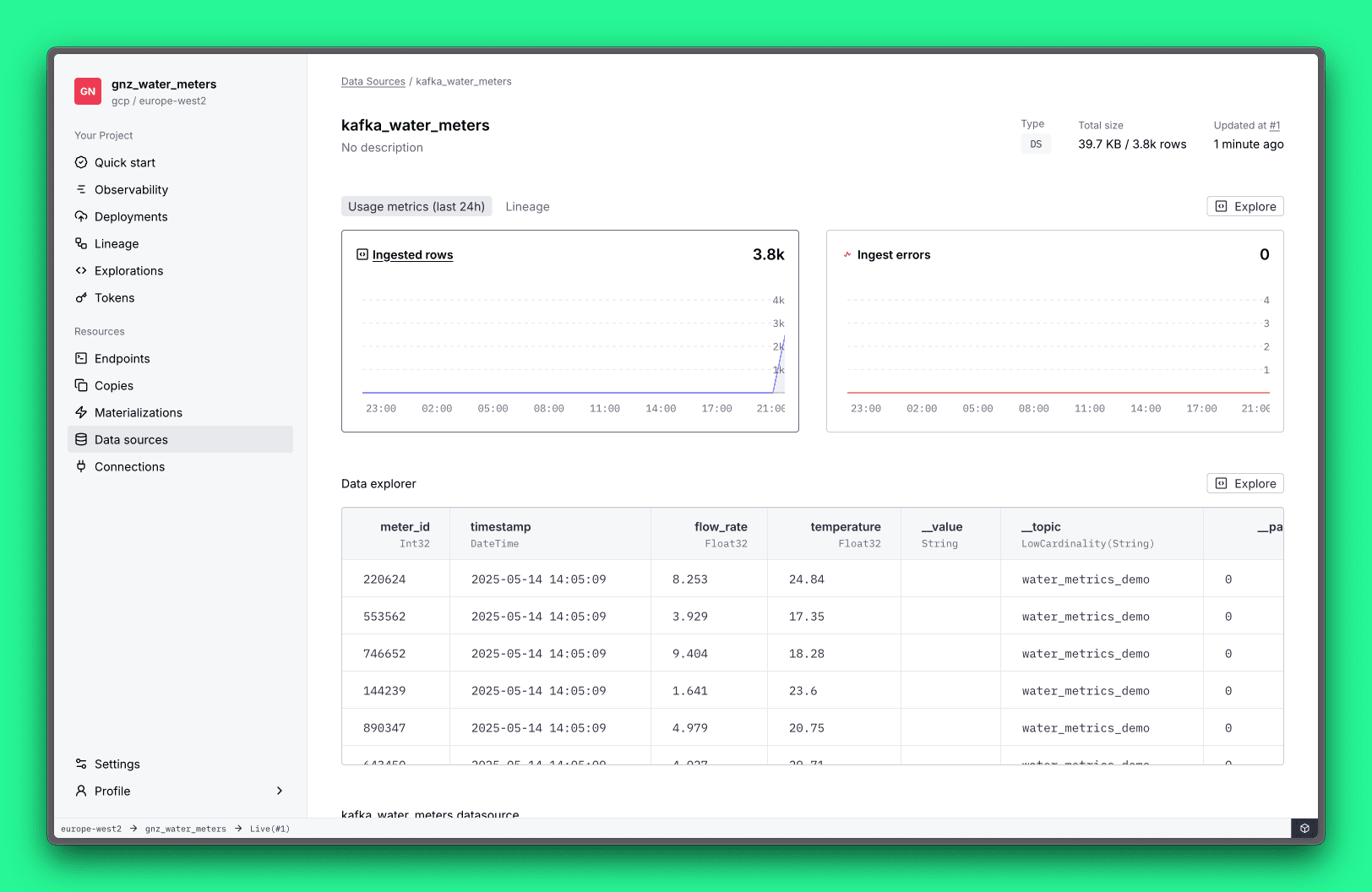Click the Materializations lightning bolt icon
This screenshot has height=892, width=1372.
81,412
